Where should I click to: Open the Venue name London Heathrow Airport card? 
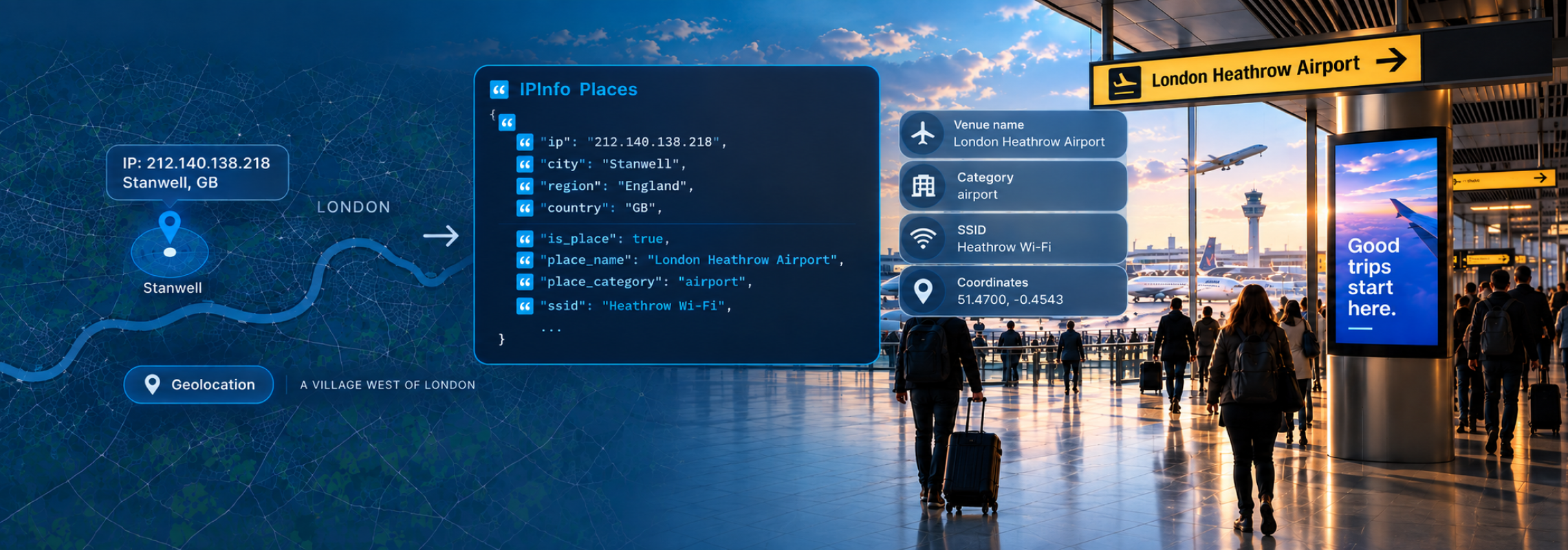tap(1013, 133)
